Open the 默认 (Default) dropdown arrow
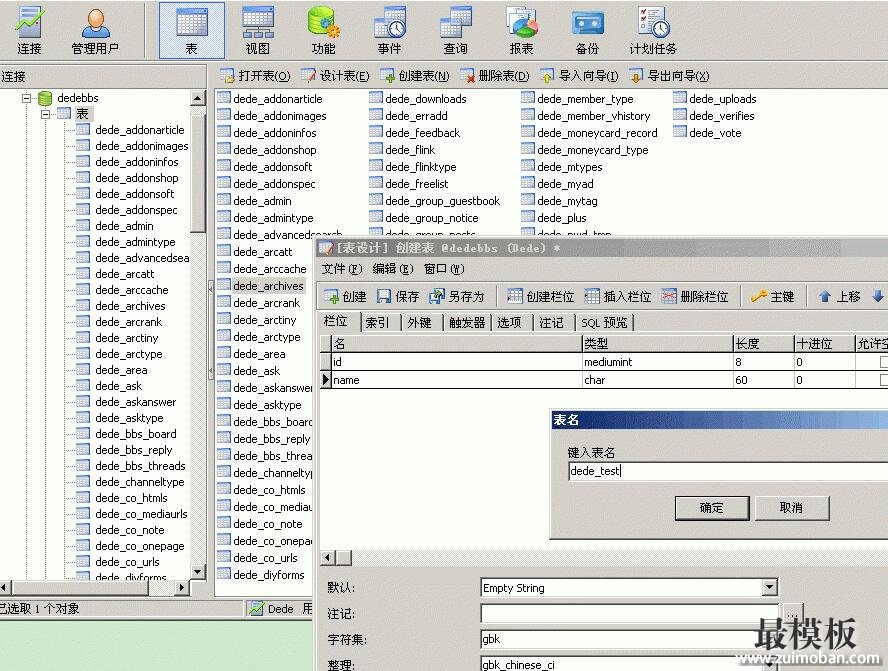Viewport: 888px width, 671px height. (x=770, y=587)
